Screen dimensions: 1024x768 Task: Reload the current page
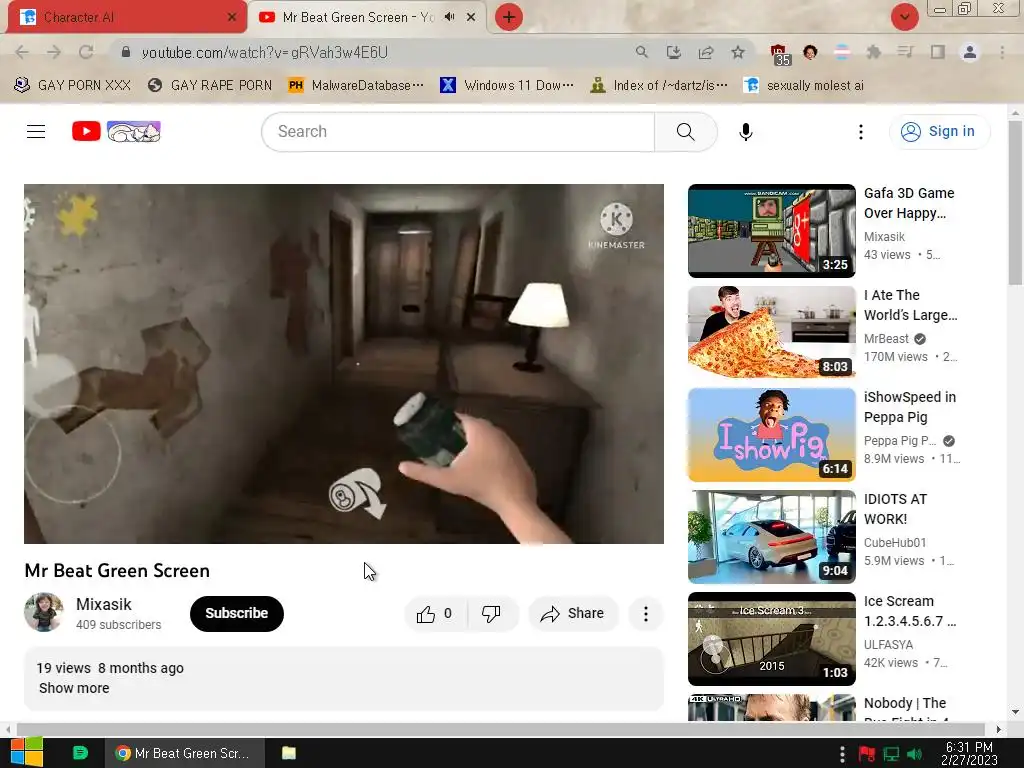tap(86, 52)
